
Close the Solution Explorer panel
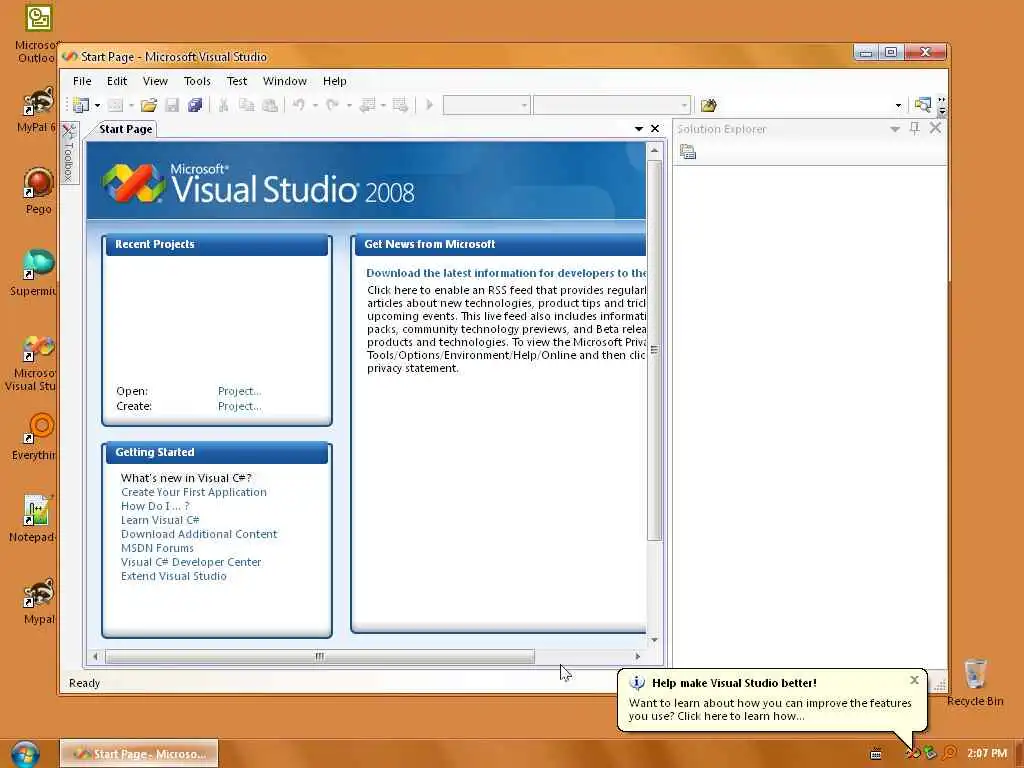[x=935, y=129]
